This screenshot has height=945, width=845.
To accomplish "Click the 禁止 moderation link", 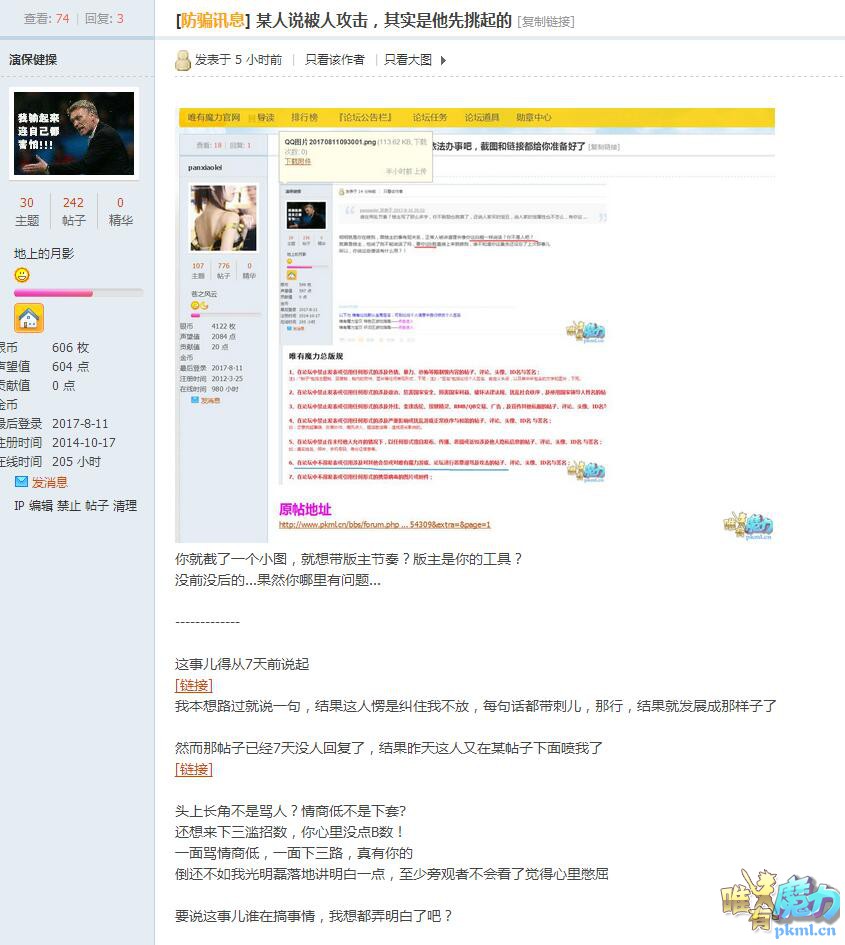I will coord(69,506).
